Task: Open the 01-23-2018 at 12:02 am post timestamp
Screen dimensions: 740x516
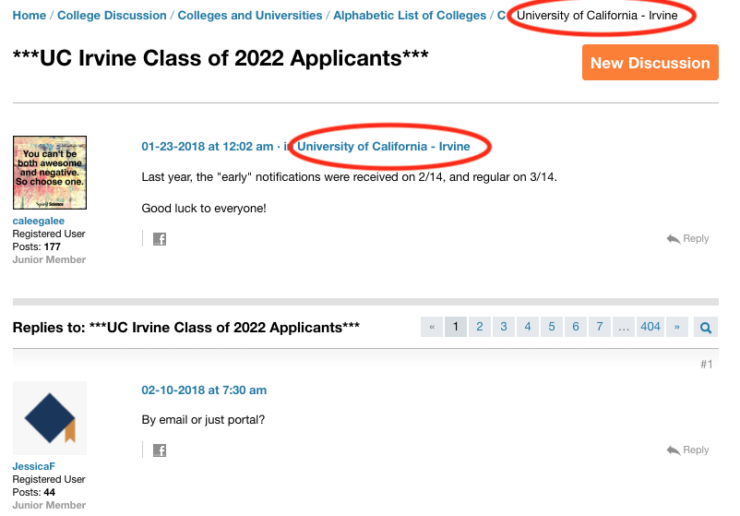Action: [x=207, y=147]
